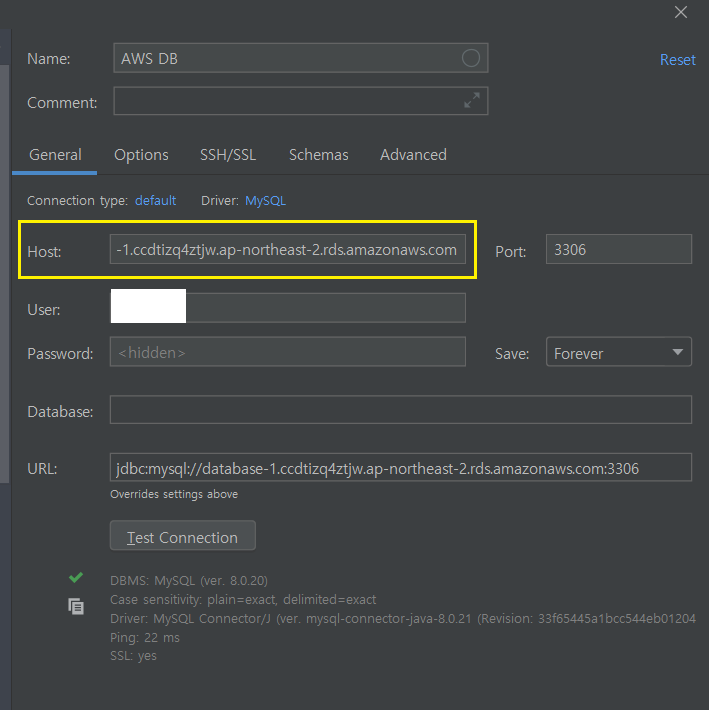Click the empty Database input field

pos(401,410)
